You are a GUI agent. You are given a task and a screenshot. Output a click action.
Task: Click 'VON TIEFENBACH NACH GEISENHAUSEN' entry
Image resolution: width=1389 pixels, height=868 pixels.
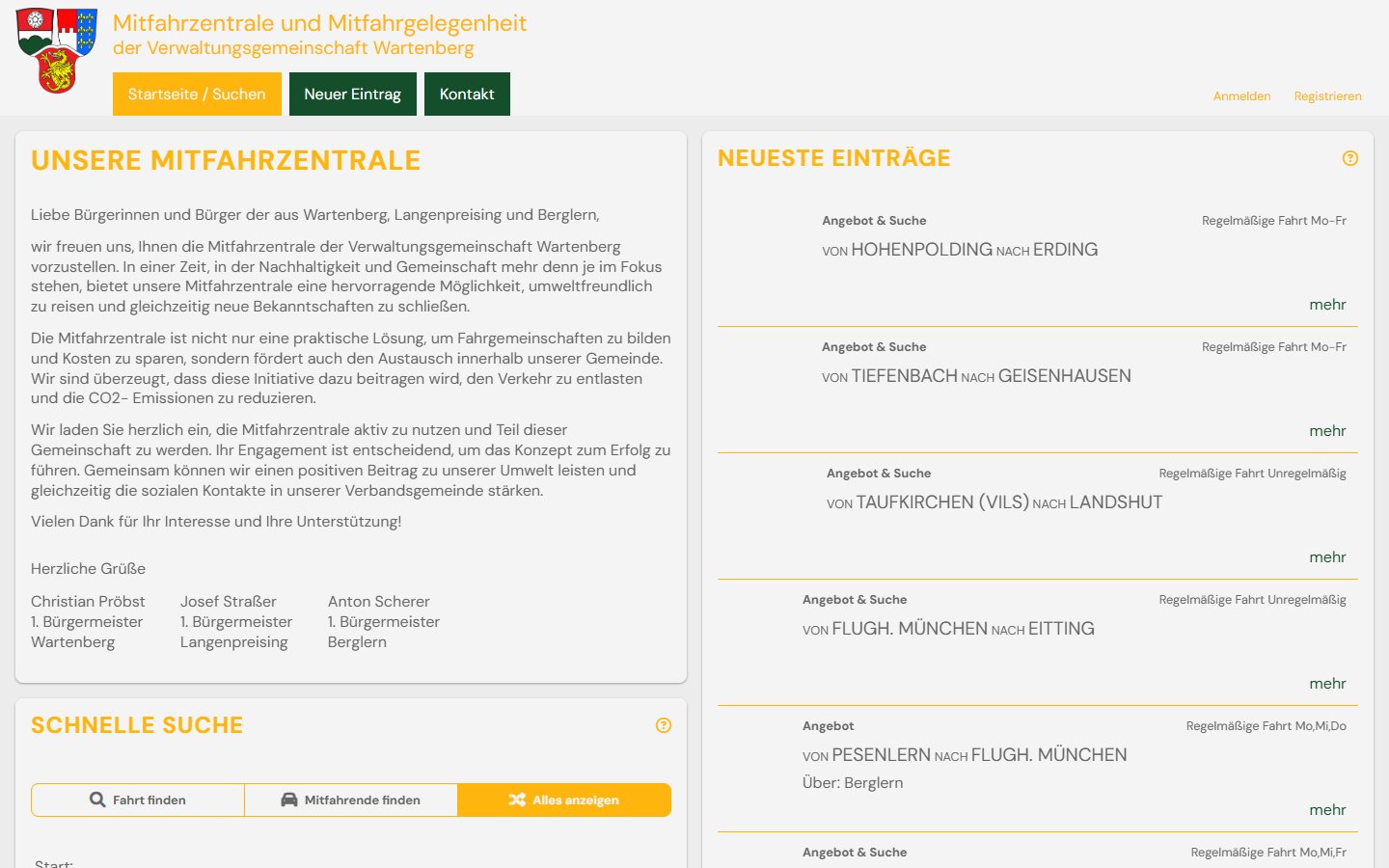coord(976,376)
